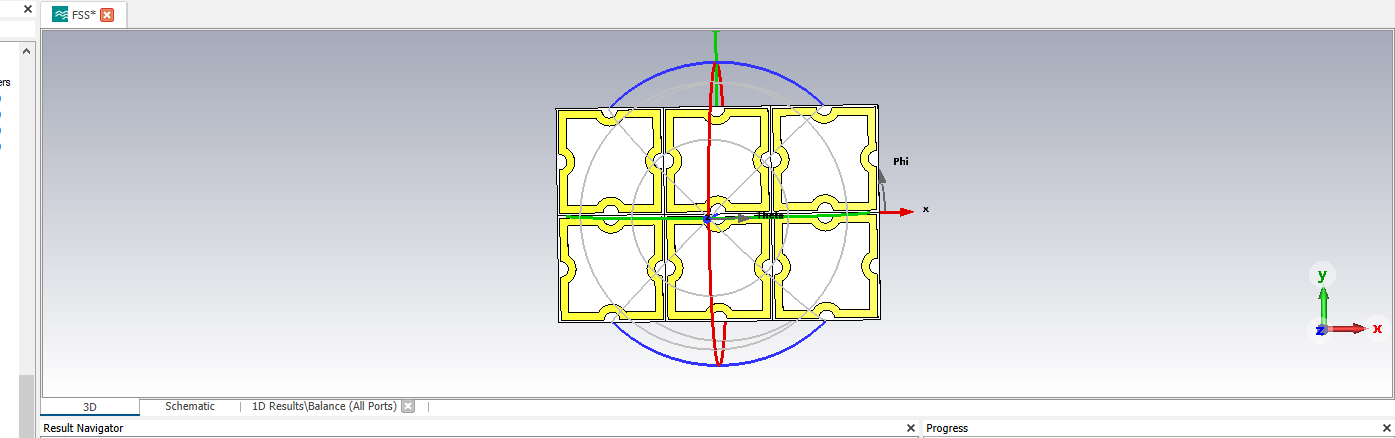Switch to the 3D view tab
The width and height of the screenshot is (1395, 438).
pyautogui.click(x=90, y=407)
